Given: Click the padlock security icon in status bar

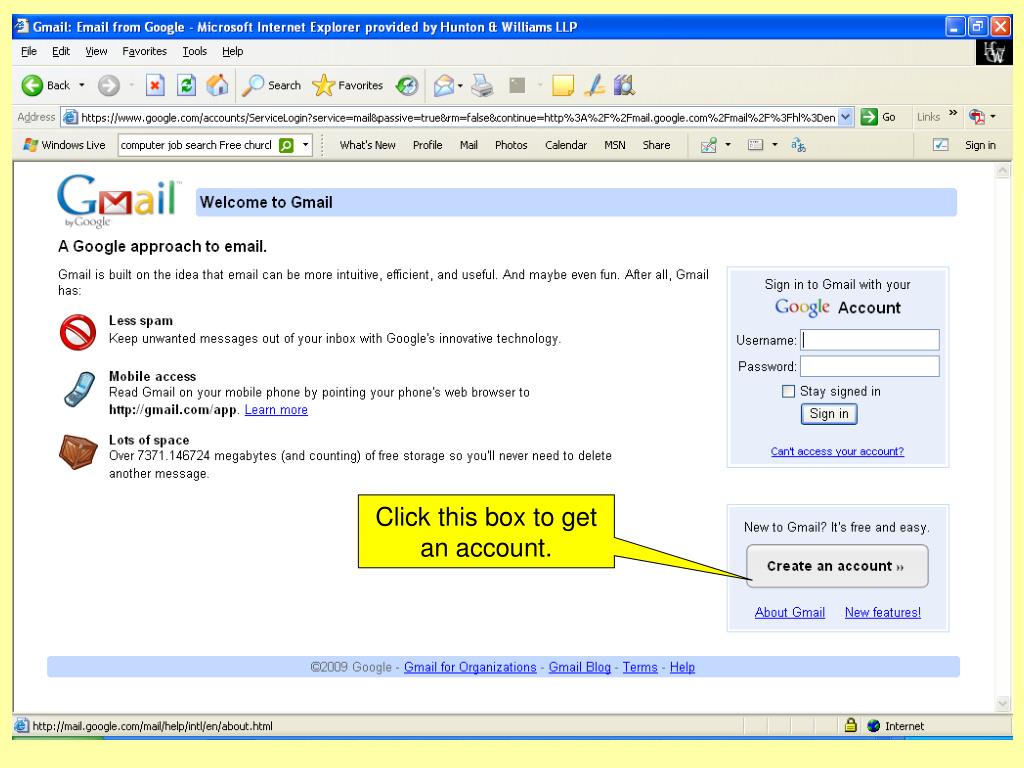Looking at the screenshot, I should point(850,725).
